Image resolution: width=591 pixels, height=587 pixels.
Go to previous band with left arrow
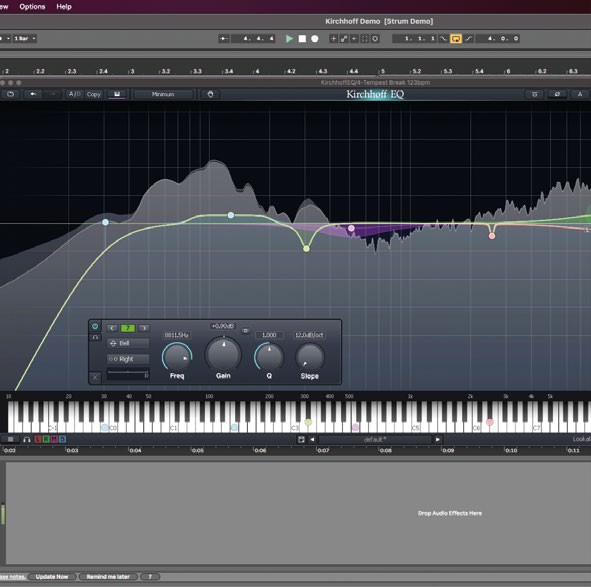pyautogui.click(x=112, y=328)
